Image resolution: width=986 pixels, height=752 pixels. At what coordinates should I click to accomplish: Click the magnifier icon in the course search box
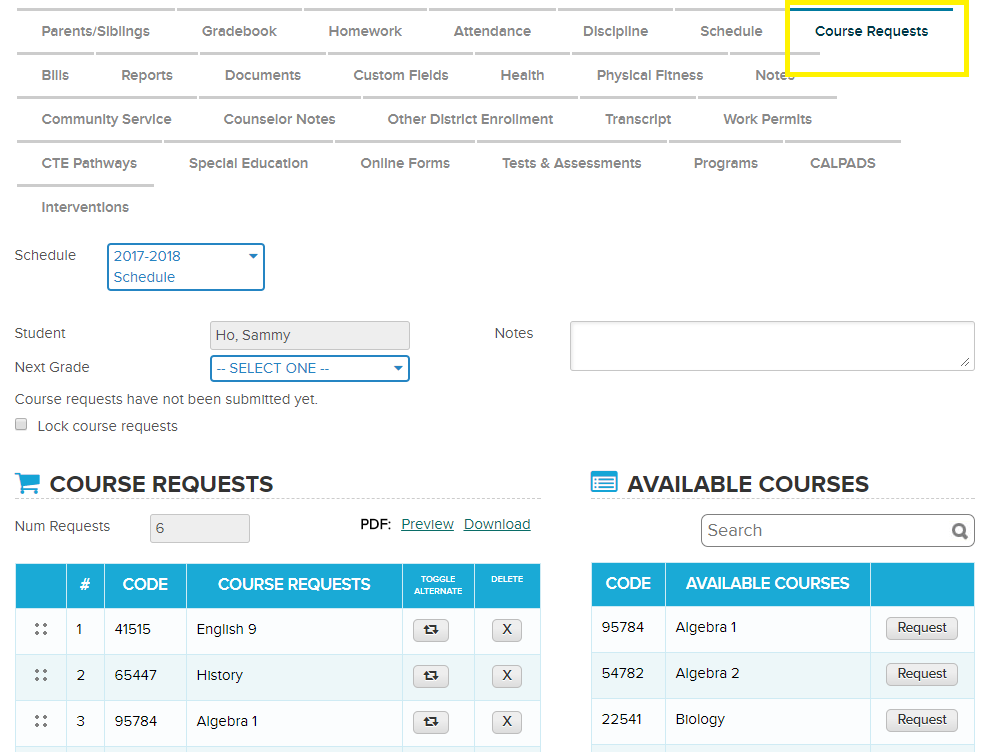pyautogui.click(x=958, y=530)
